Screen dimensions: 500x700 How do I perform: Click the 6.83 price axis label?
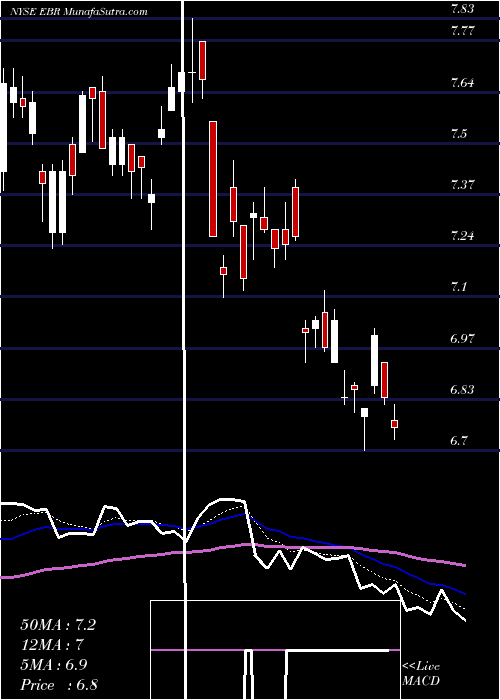462,389
